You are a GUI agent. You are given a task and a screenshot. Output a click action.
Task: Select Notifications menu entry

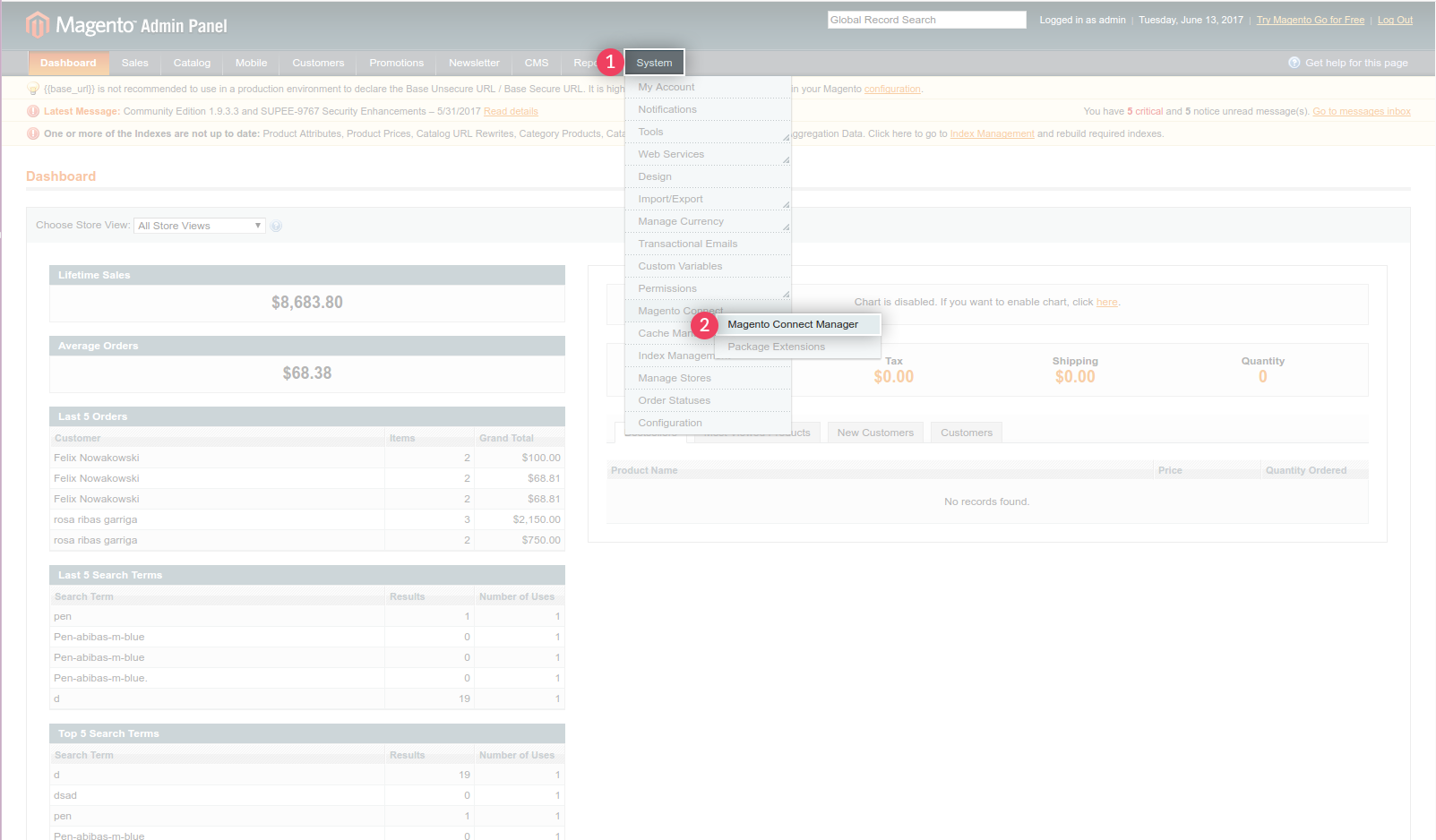click(708, 109)
